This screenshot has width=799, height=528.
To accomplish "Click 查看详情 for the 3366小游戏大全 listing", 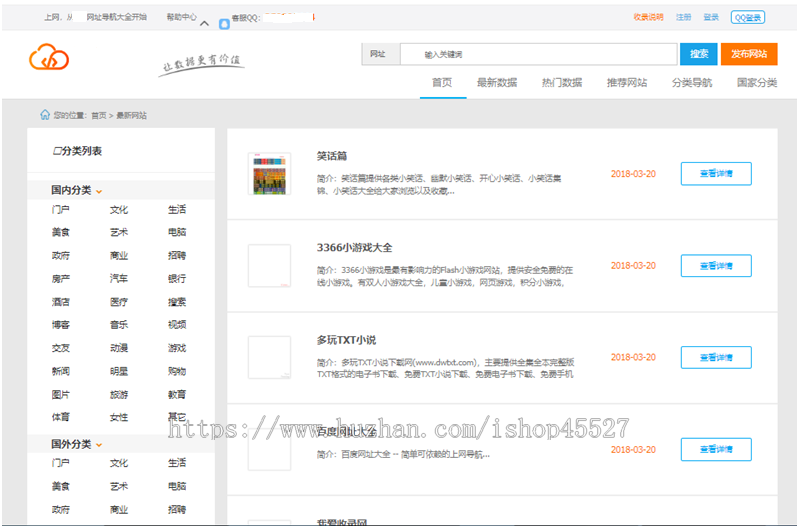I will [716, 266].
